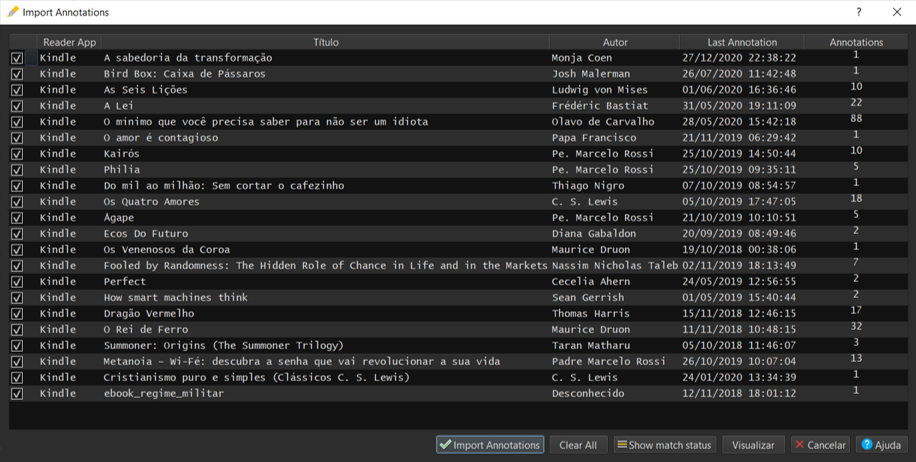
Task: Select title 'Os Quatro Amores'
Action: pos(151,202)
